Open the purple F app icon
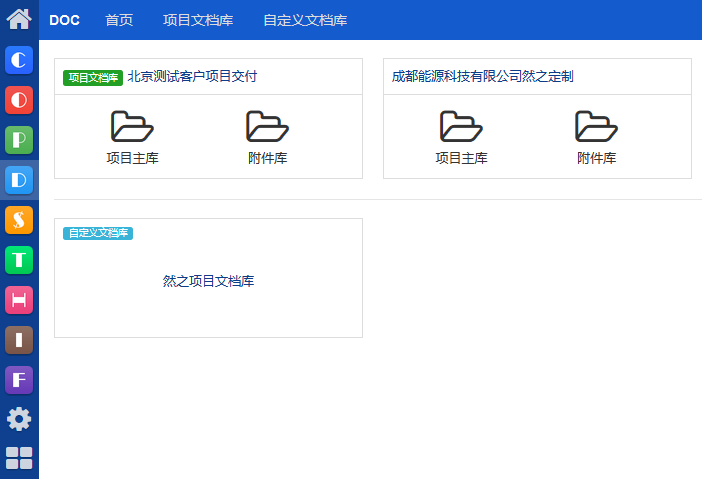702x479 pixels. point(19,380)
